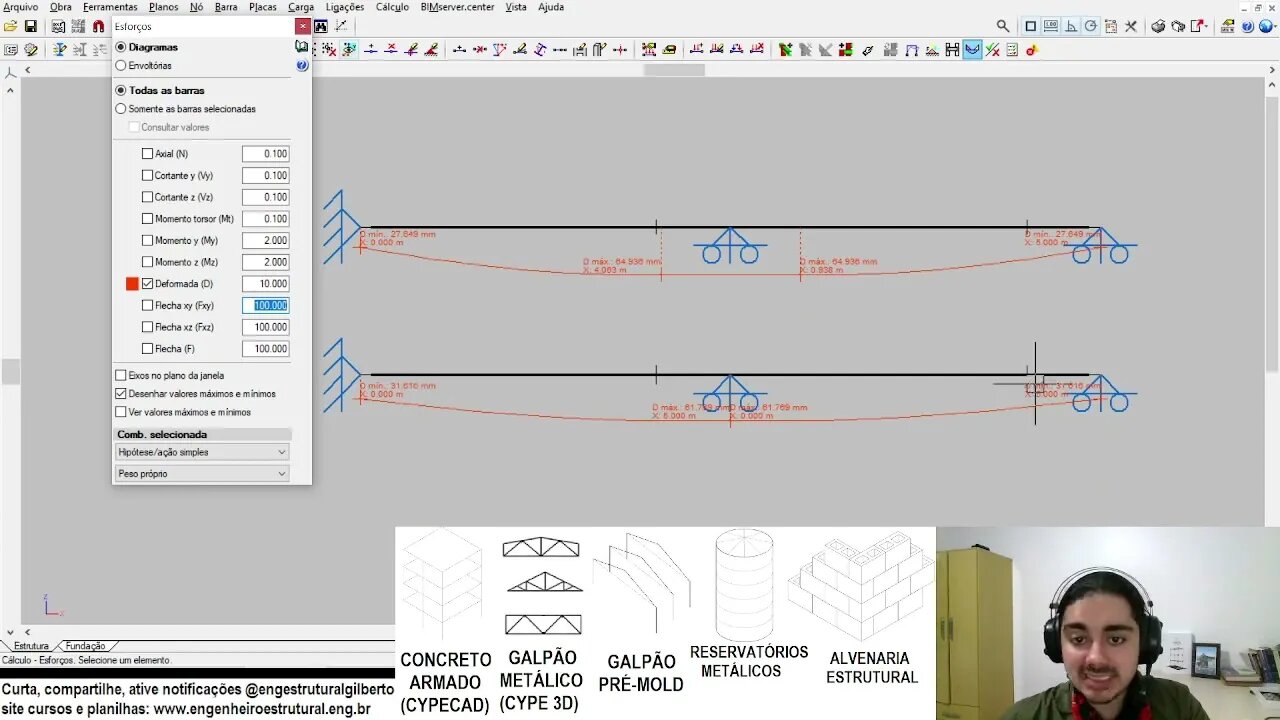
Task: Enable Flecha xy (Fxy) checkbox
Action: point(147,306)
